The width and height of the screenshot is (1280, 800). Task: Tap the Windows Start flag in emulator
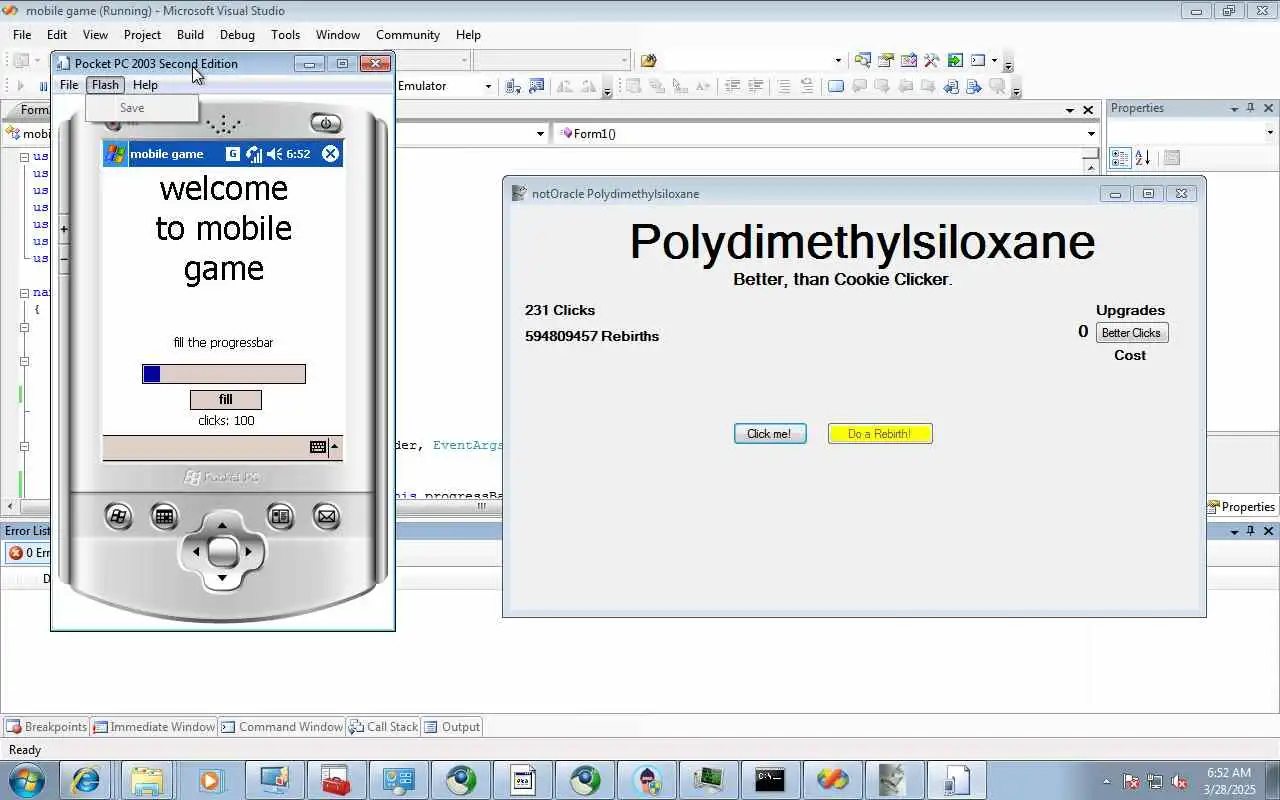click(x=115, y=154)
